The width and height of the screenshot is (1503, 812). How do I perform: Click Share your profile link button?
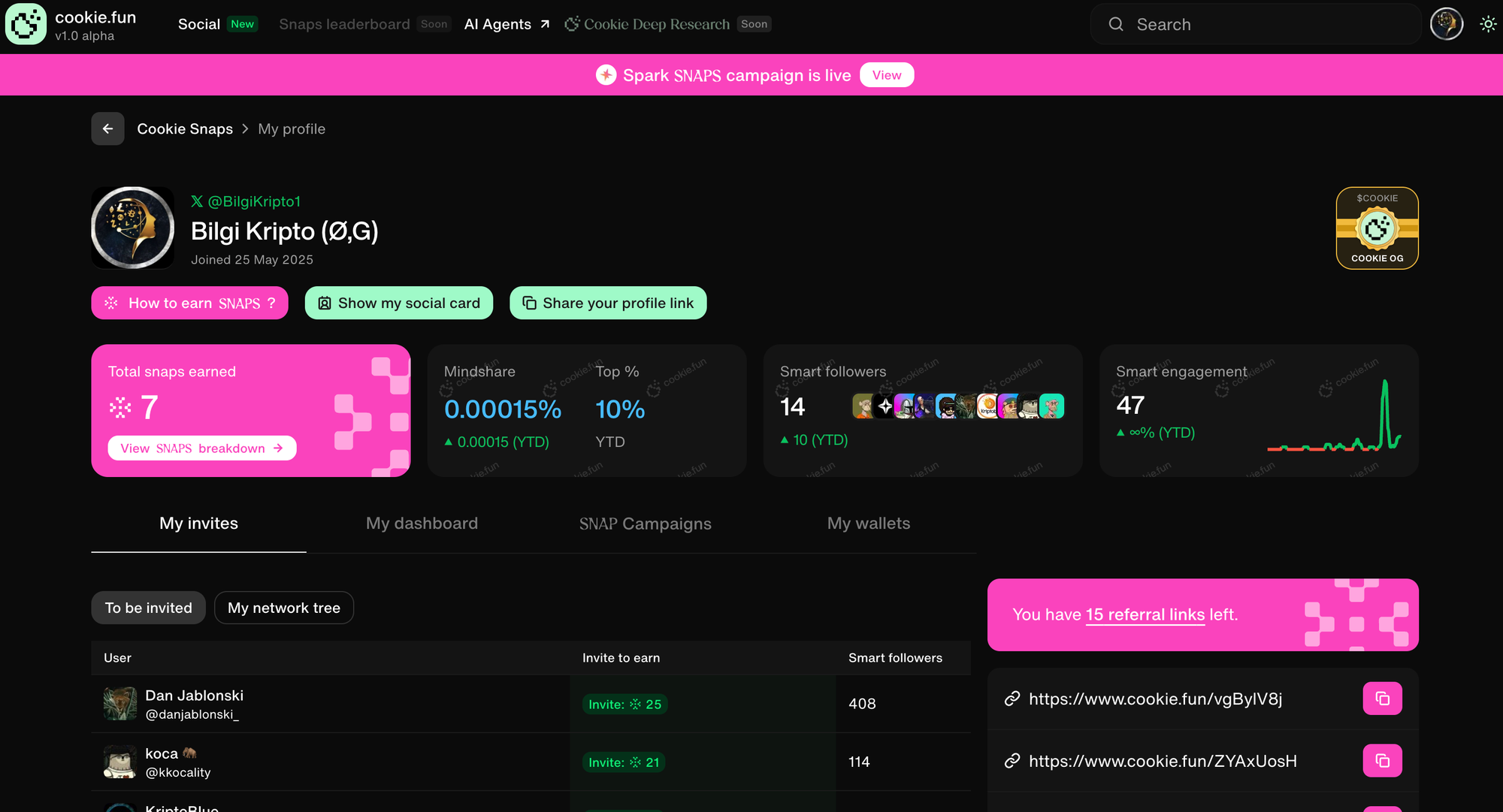[608, 303]
